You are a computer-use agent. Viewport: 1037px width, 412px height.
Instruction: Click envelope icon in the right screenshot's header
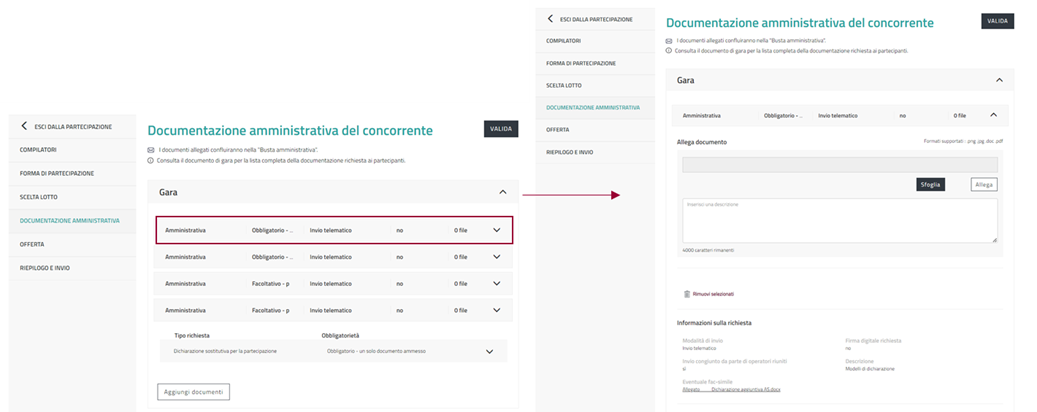pyautogui.click(x=669, y=40)
